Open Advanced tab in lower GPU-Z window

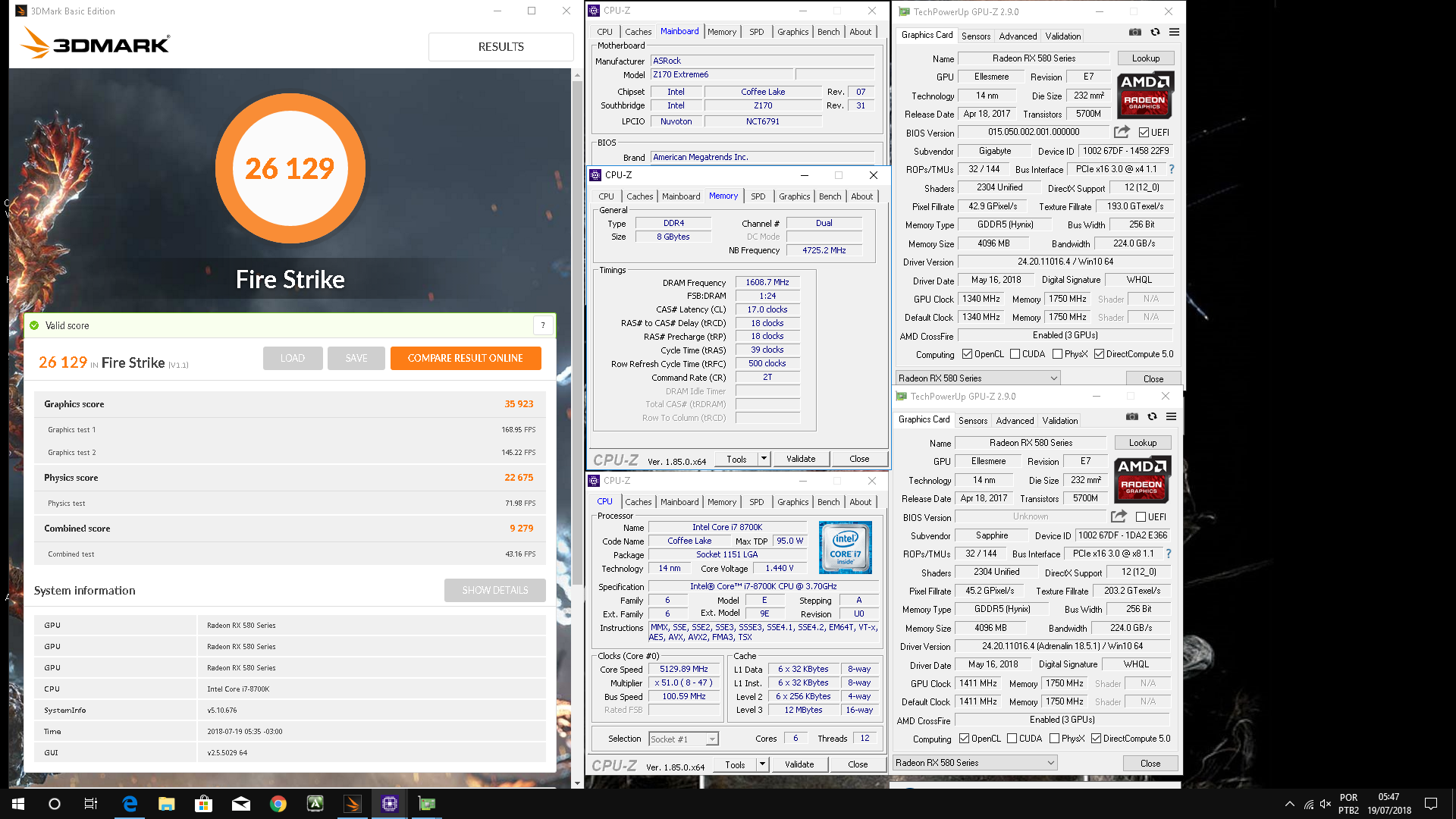(1015, 421)
